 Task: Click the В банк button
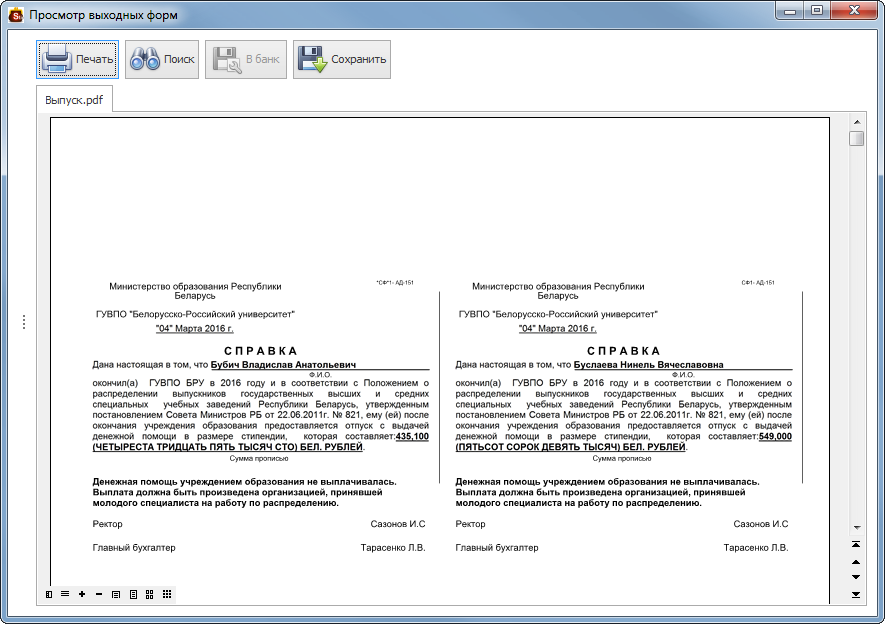click(x=246, y=59)
